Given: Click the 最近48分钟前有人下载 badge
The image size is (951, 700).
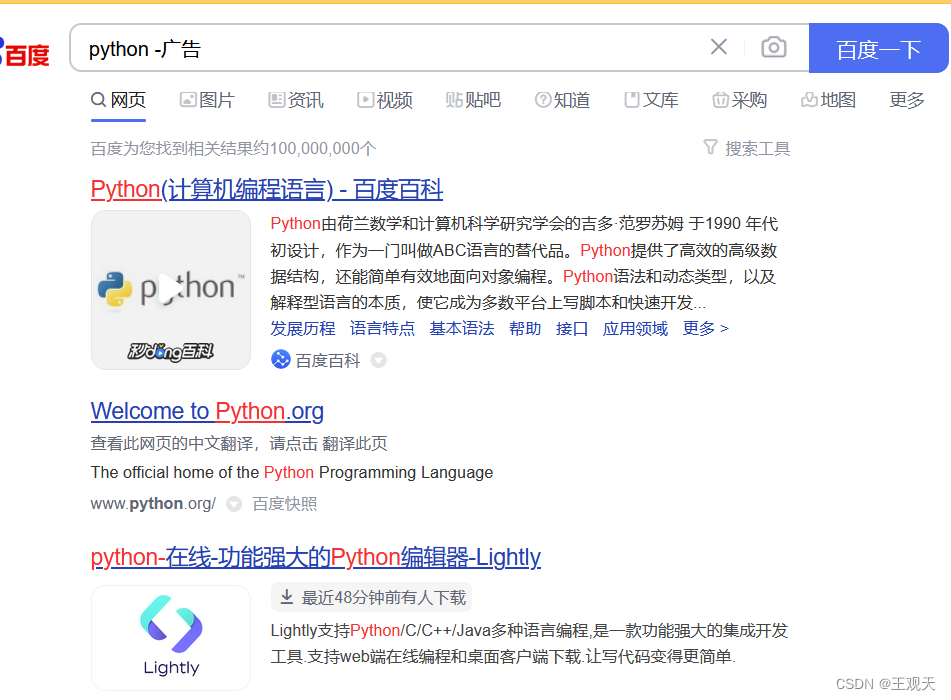Looking at the screenshot, I should coord(371,597).
